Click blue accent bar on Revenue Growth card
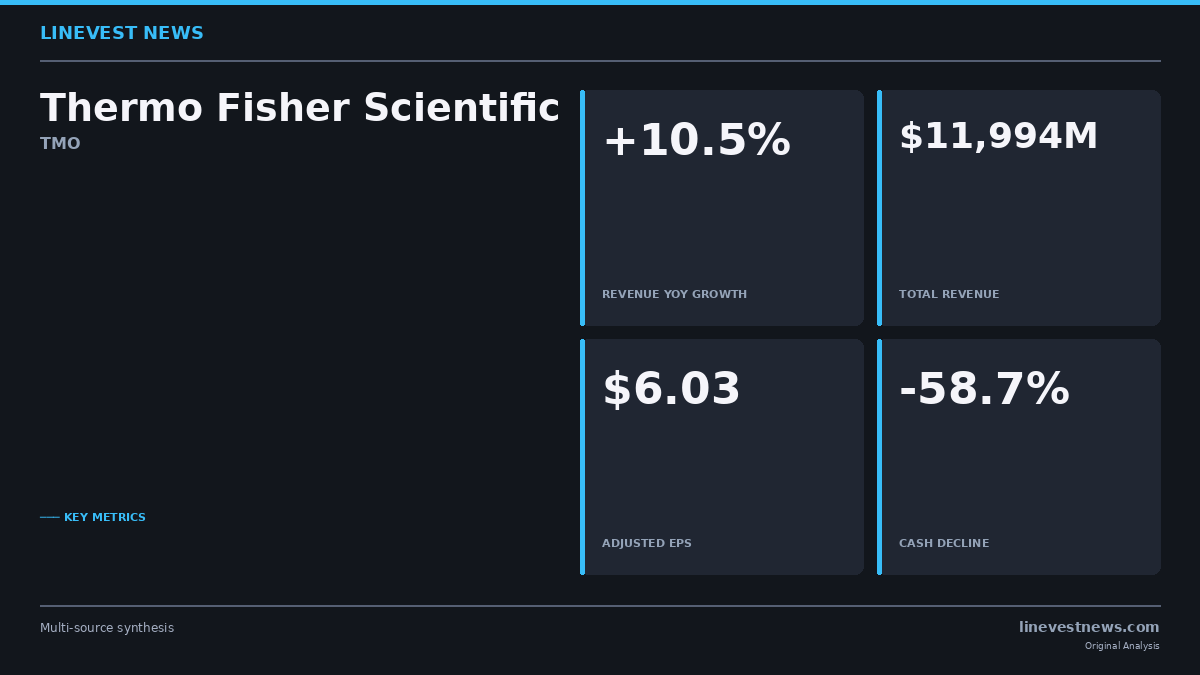 point(582,208)
